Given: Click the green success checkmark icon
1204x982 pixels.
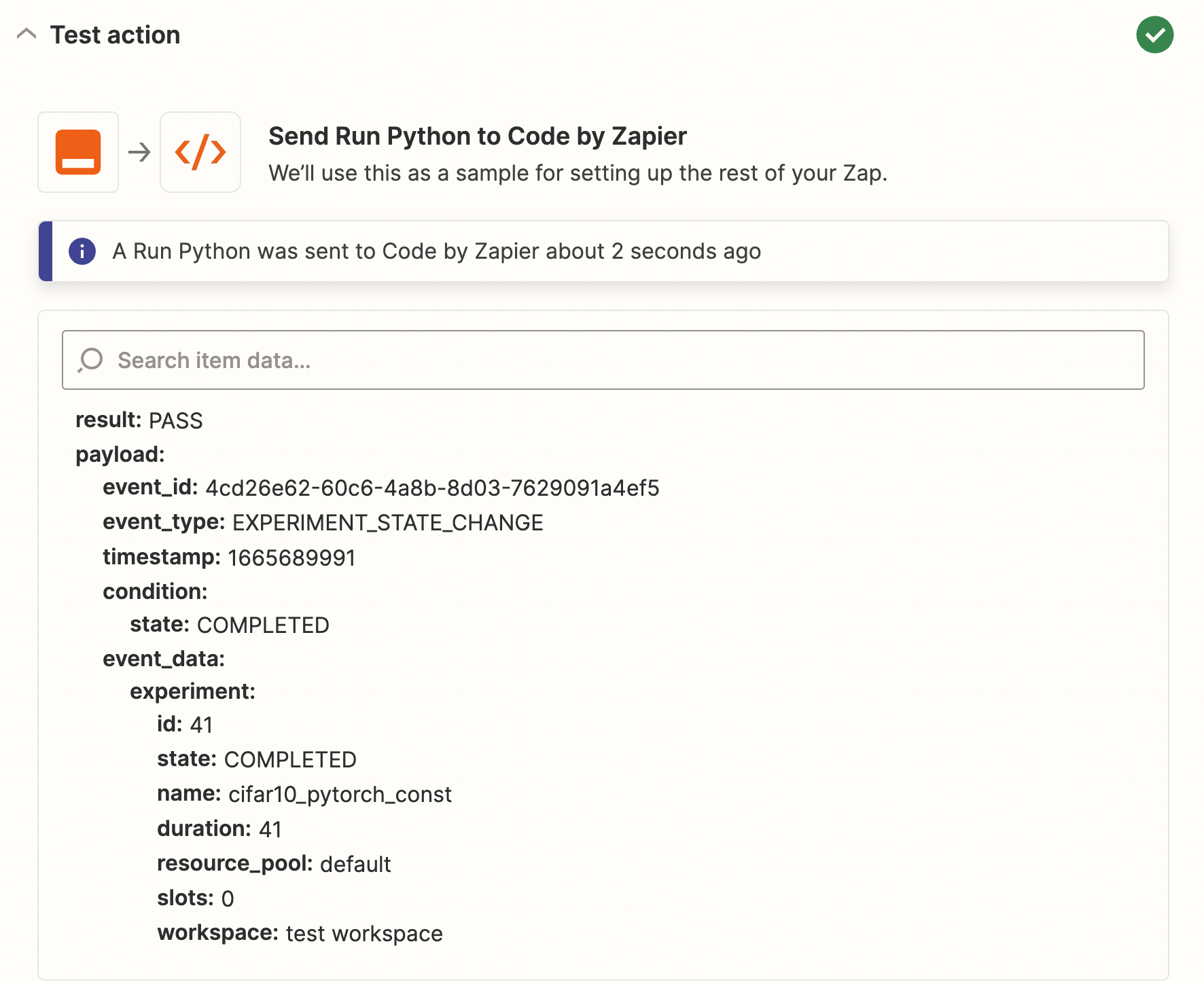Looking at the screenshot, I should point(1154,35).
